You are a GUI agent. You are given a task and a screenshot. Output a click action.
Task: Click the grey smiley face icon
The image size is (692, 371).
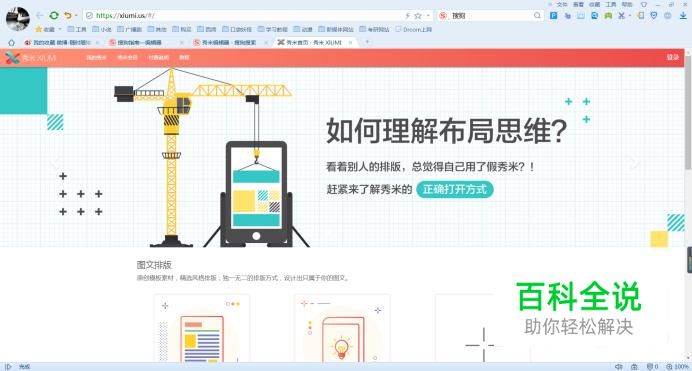pos(668,15)
